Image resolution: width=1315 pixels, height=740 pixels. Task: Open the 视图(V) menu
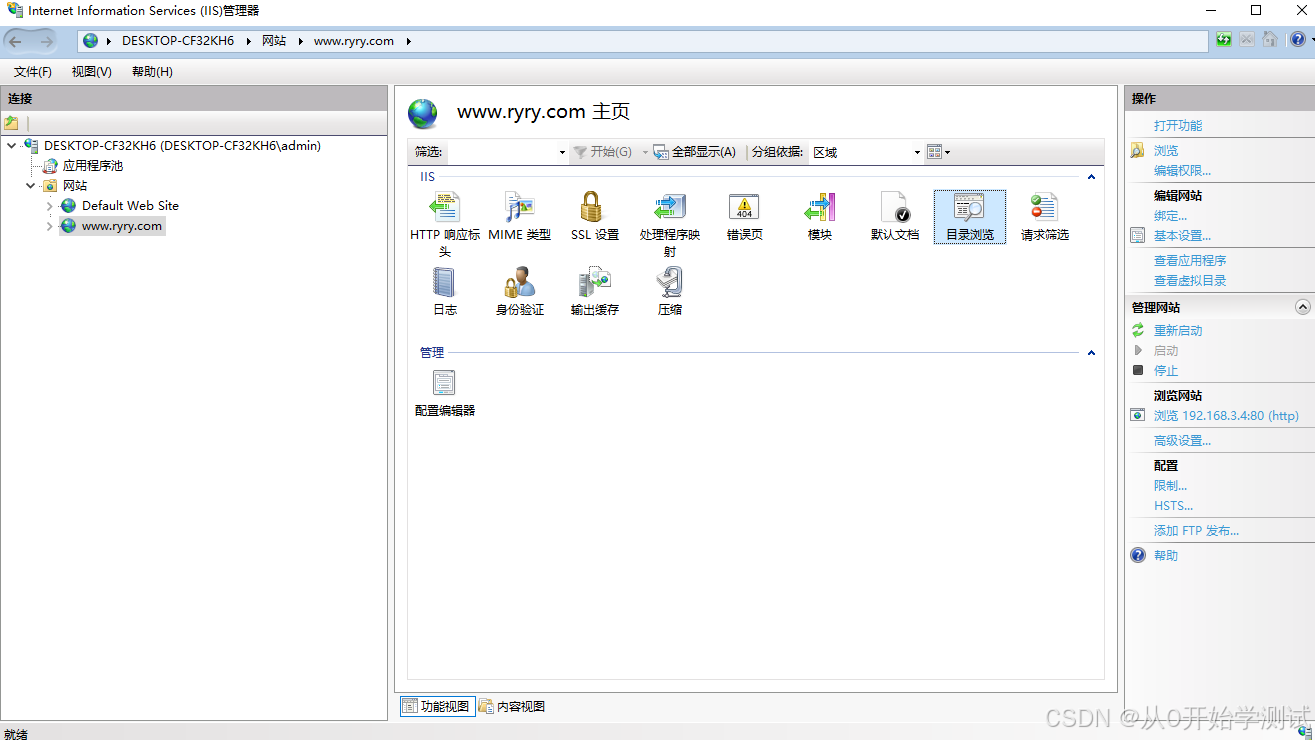(x=91, y=72)
